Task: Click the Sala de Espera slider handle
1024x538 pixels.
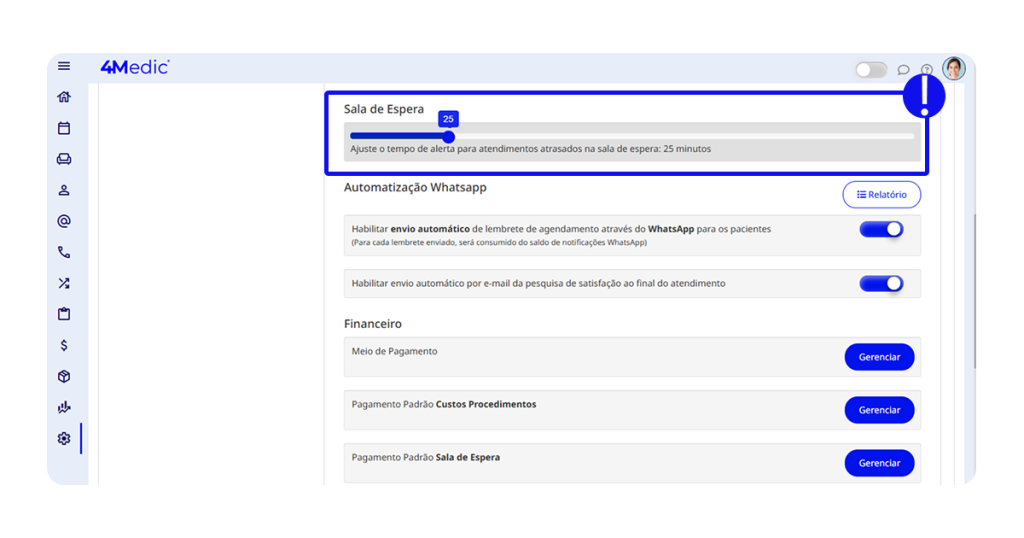Action: (x=448, y=137)
